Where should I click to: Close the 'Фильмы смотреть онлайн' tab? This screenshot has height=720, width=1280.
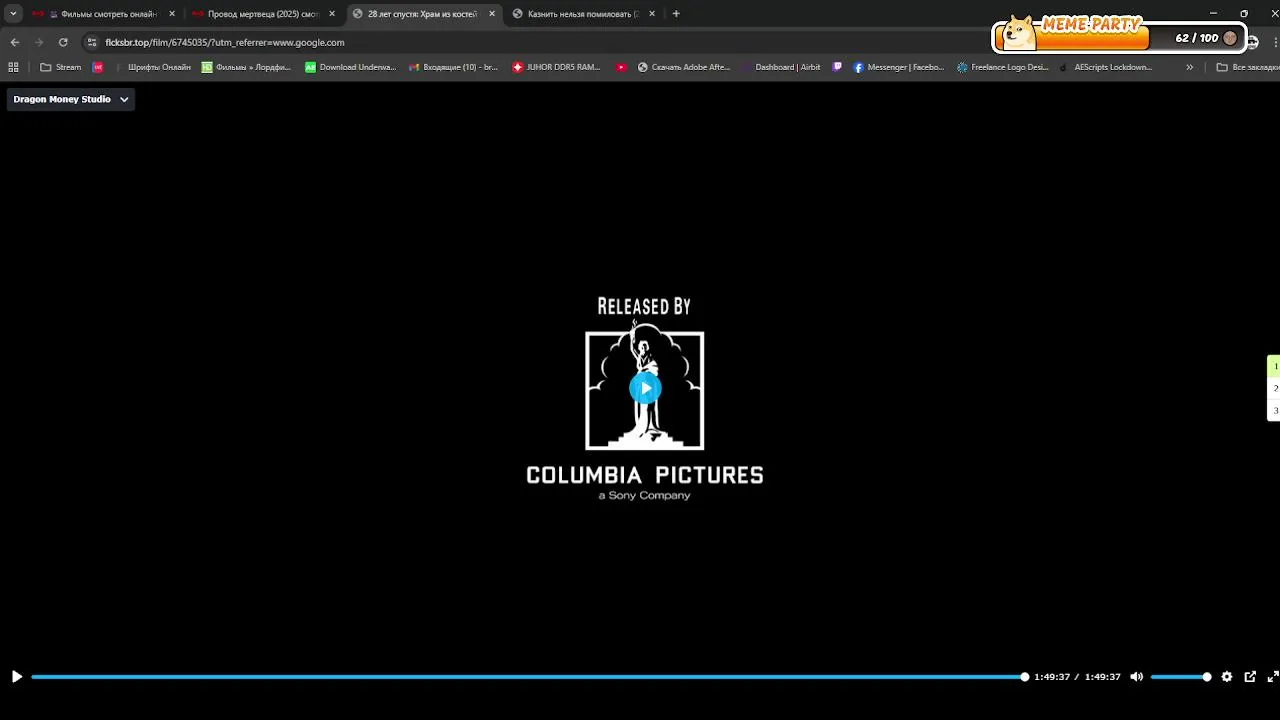[172, 14]
